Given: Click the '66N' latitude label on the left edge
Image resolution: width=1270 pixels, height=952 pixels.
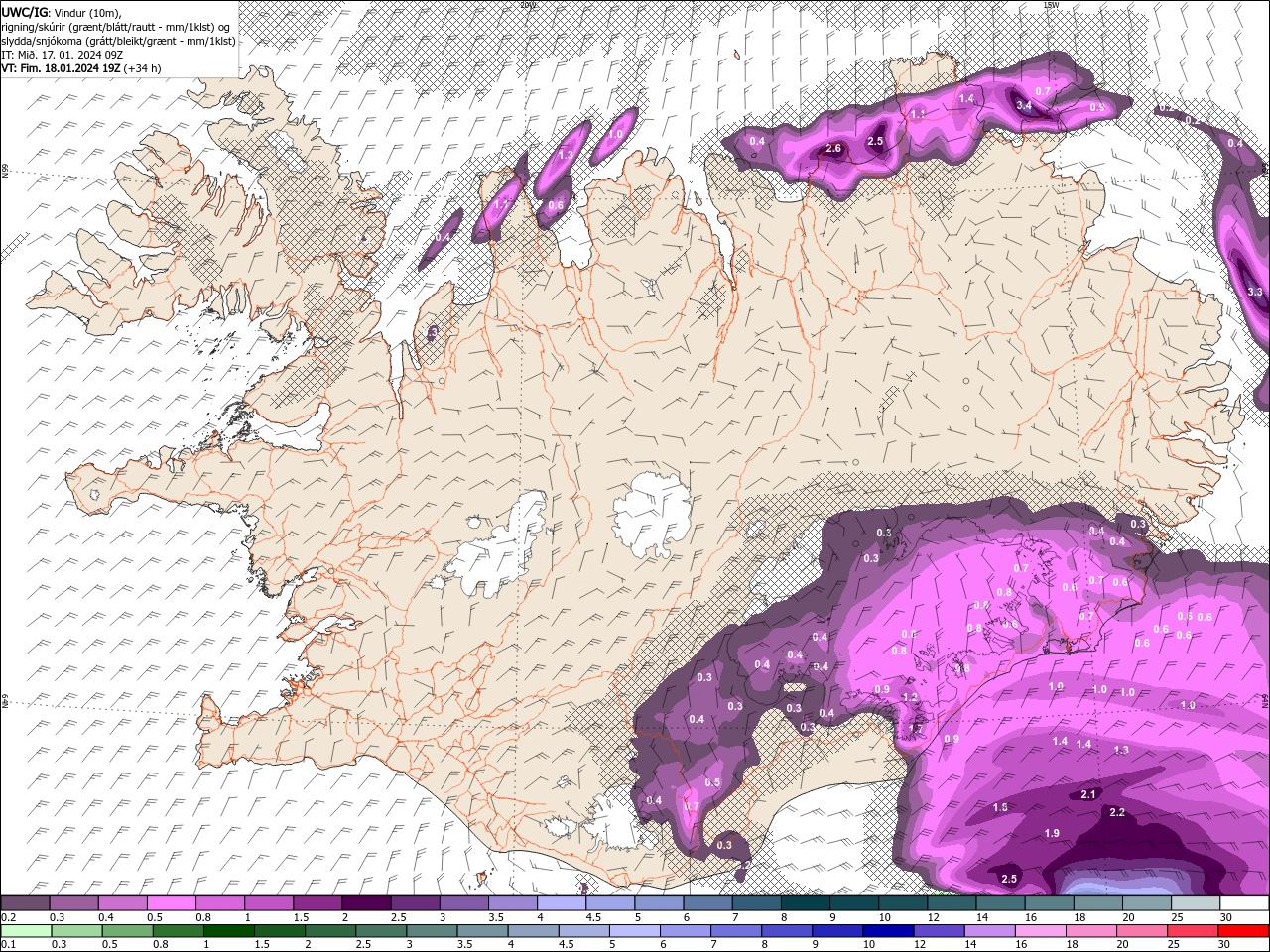Looking at the screenshot, I should pos(5,173).
